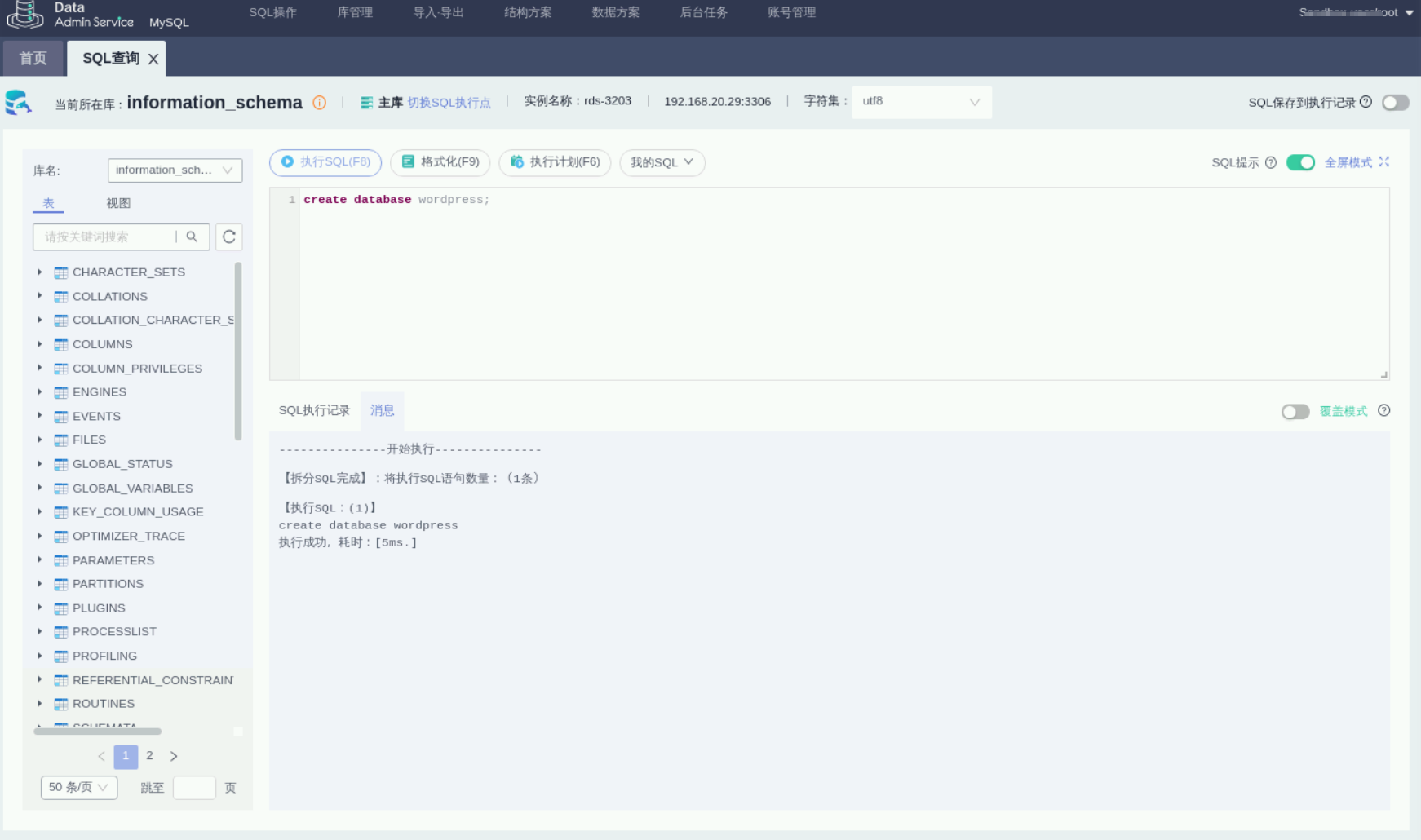Screen dimensions: 1421x840
Task: Click the COLUMNS table icon
Action: coord(61,344)
